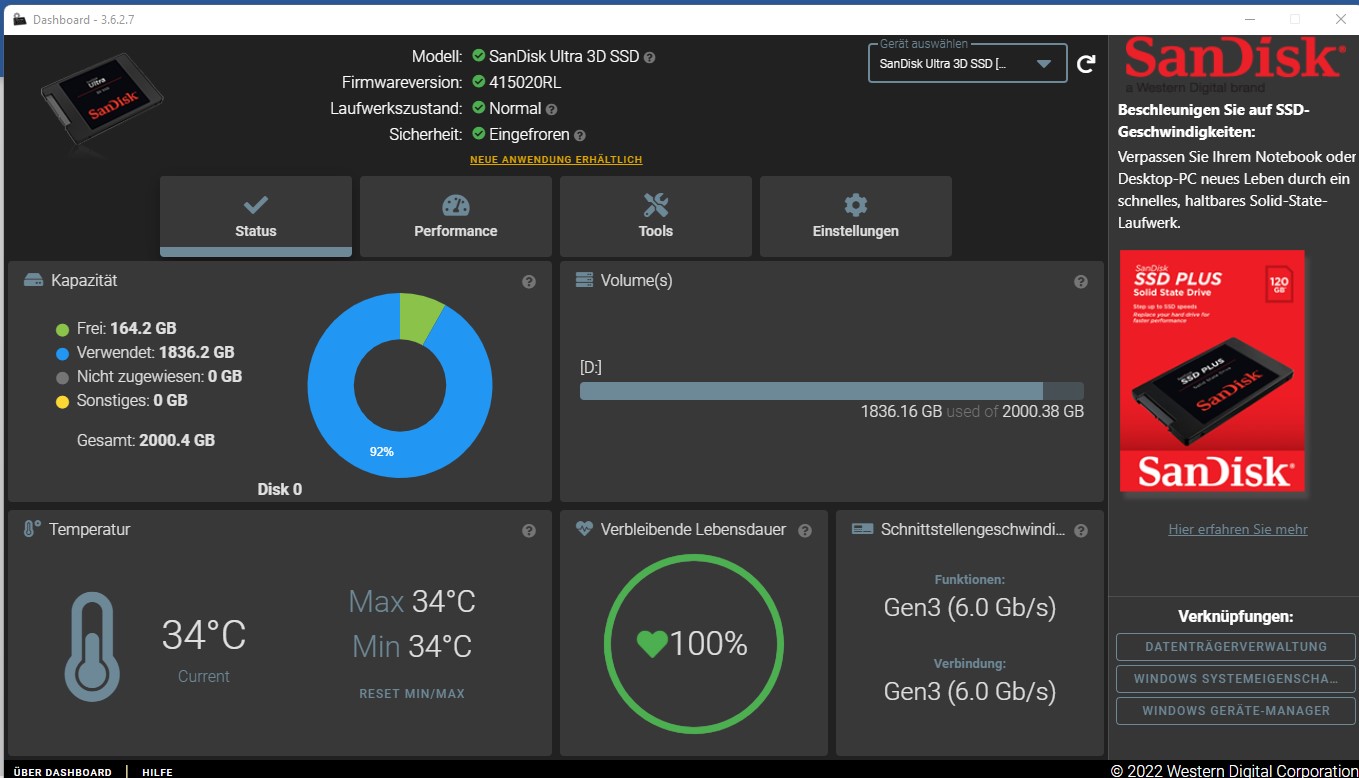Click the green Frei legend dot
Viewport: 1359px width, 778px height.
62,329
